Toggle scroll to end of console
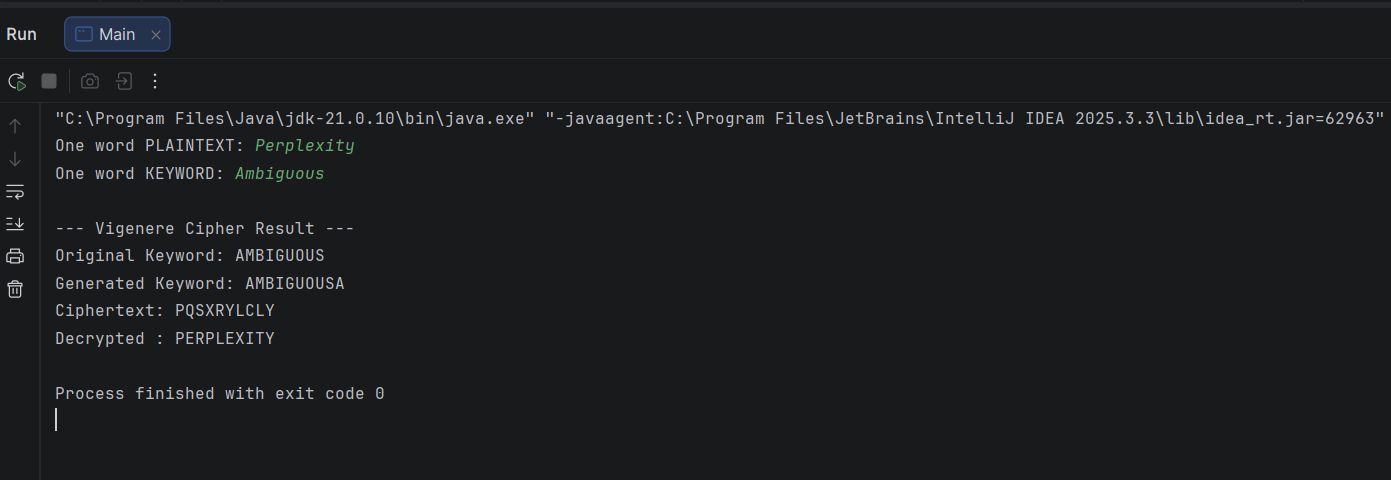 [x=15, y=223]
